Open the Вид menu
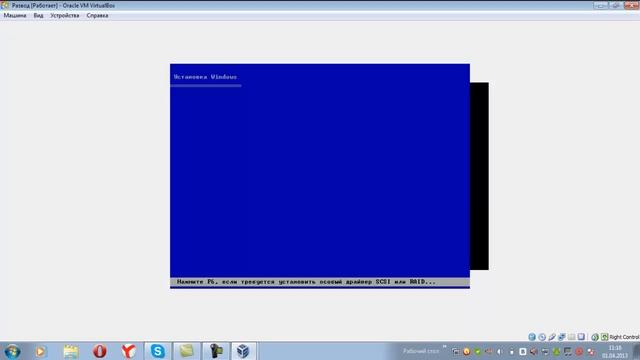The width and height of the screenshot is (640, 360). (38, 16)
